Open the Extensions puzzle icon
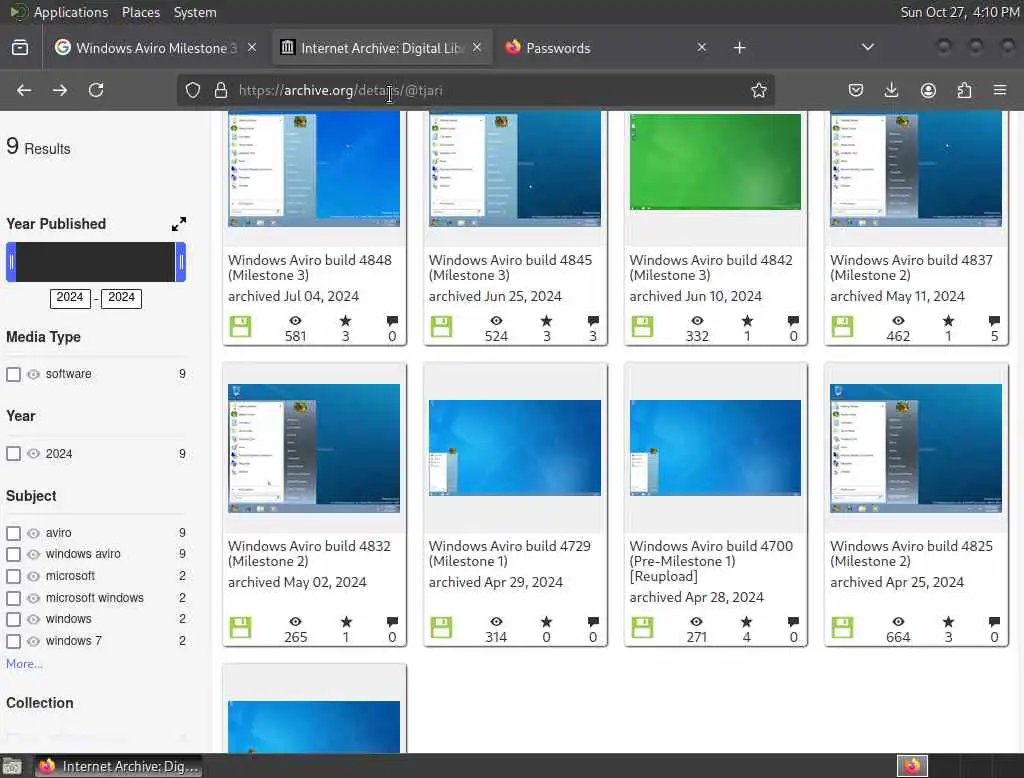Image resolution: width=1024 pixels, height=778 pixels. pos(964,90)
